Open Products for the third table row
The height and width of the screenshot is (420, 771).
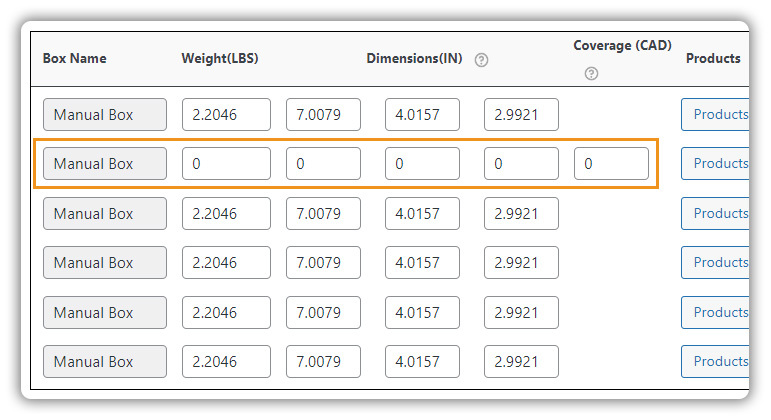715,213
